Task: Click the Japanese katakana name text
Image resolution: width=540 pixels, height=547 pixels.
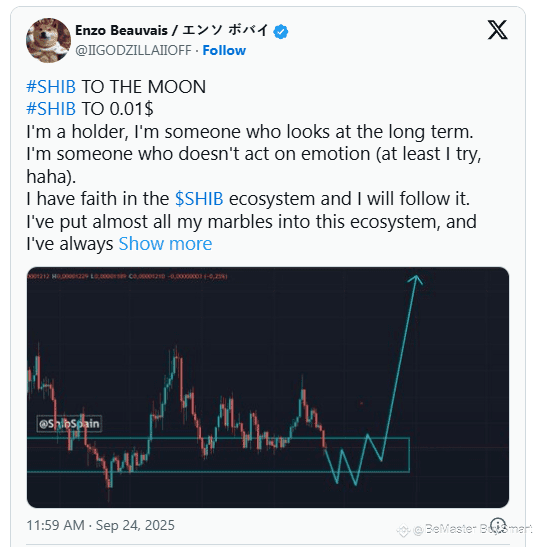Action: [x=226, y=30]
